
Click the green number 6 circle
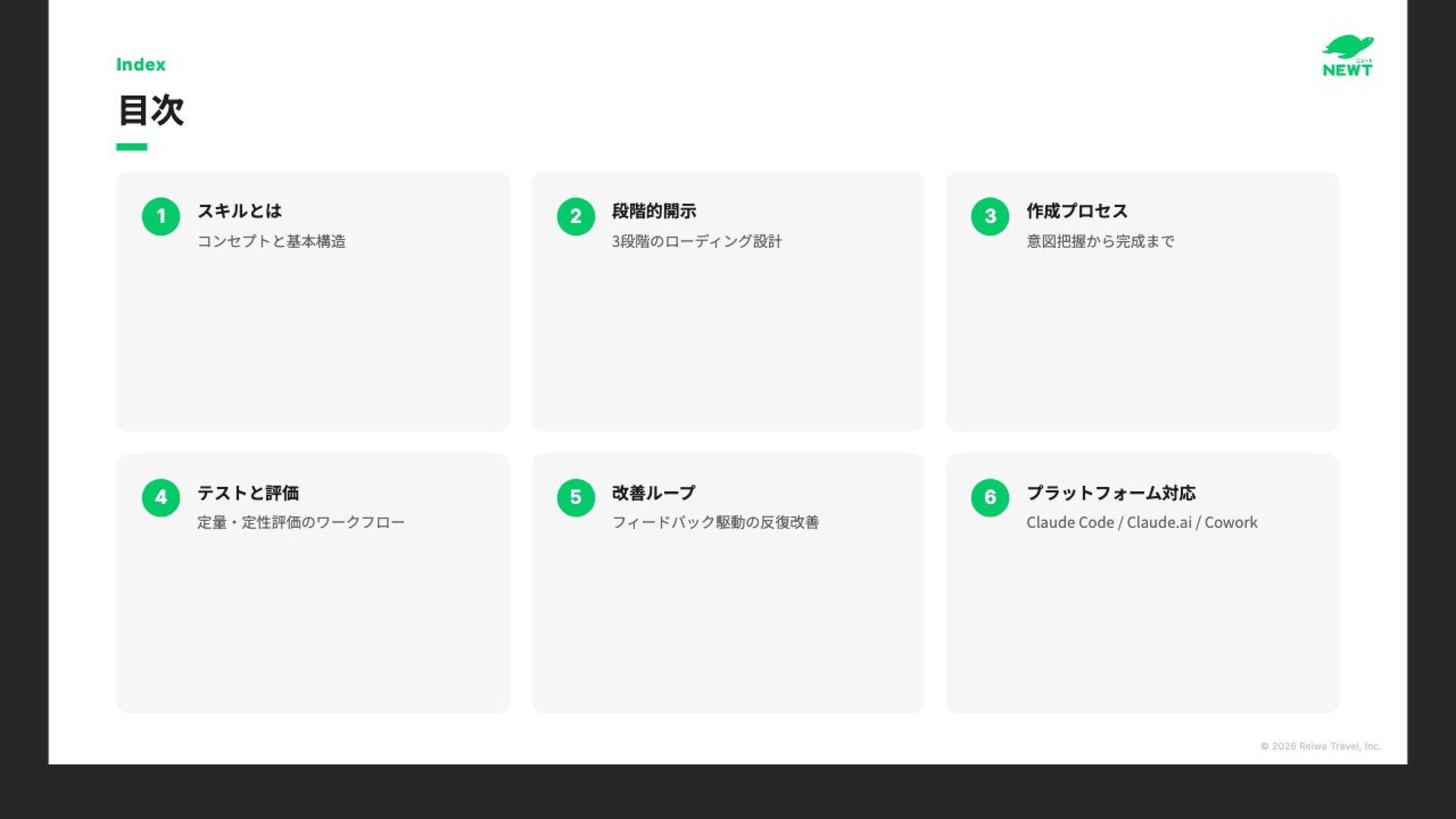click(990, 497)
